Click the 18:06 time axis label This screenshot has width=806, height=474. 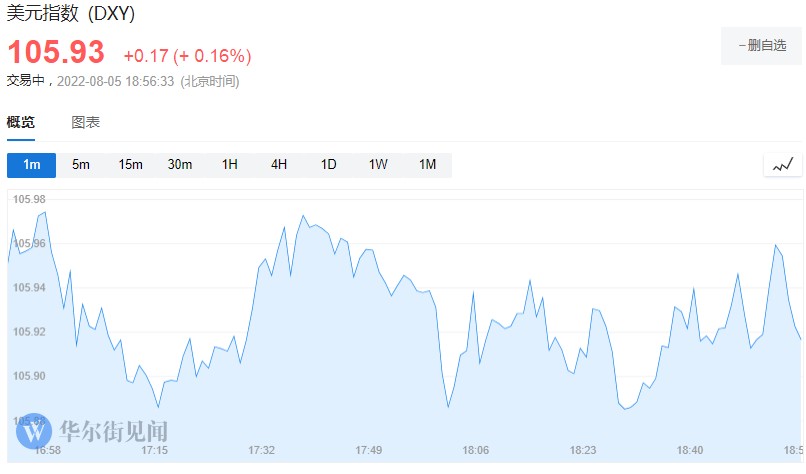(x=475, y=451)
